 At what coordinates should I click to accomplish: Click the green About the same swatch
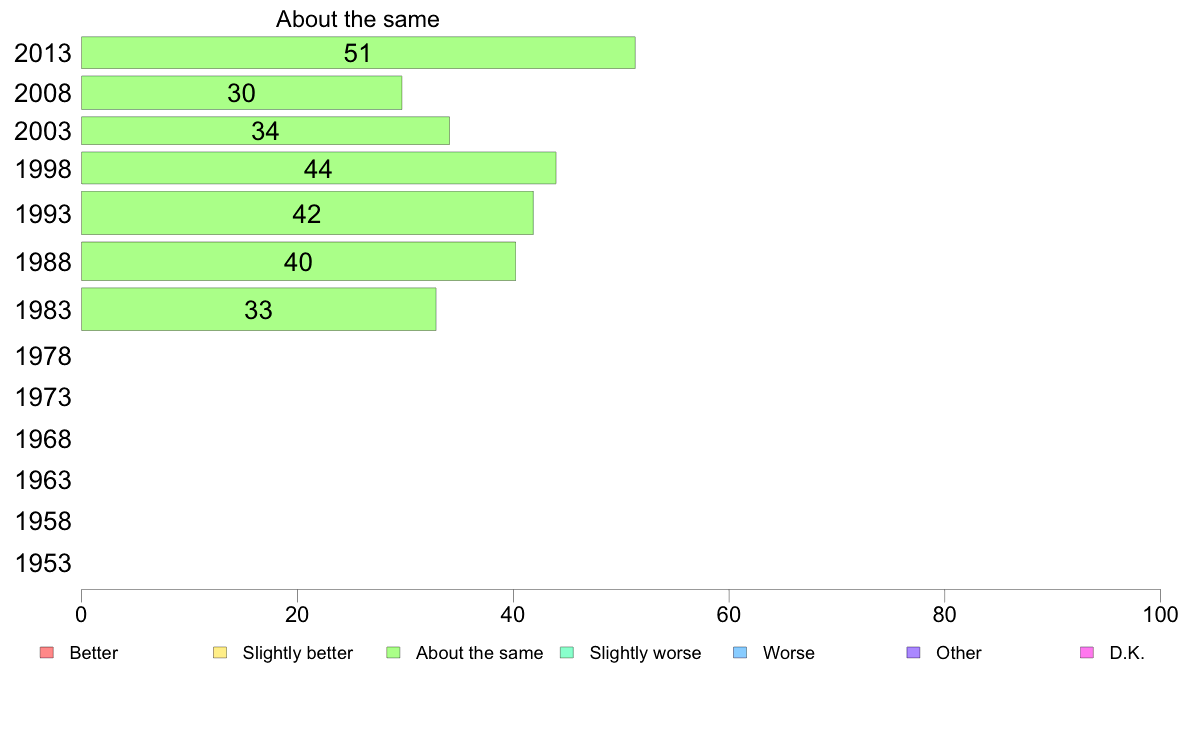[393, 653]
